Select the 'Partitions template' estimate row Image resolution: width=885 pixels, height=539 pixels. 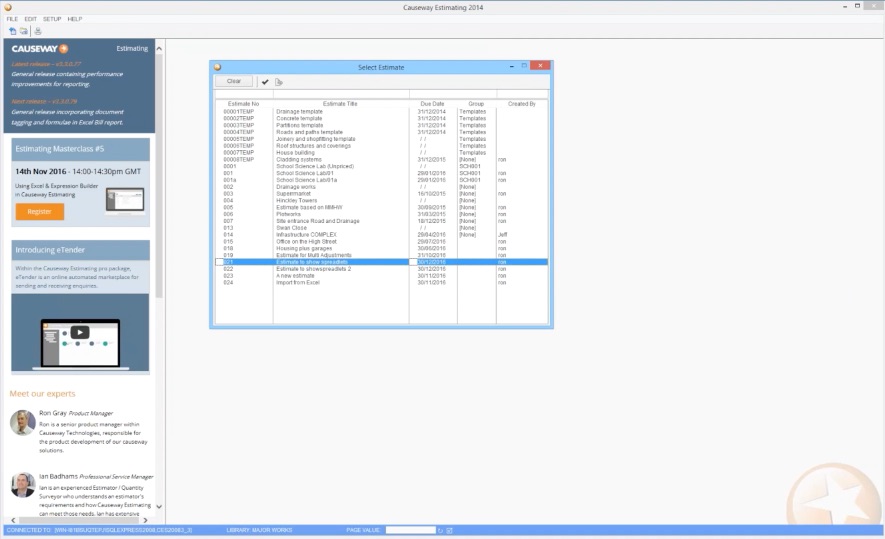(382, 125)
